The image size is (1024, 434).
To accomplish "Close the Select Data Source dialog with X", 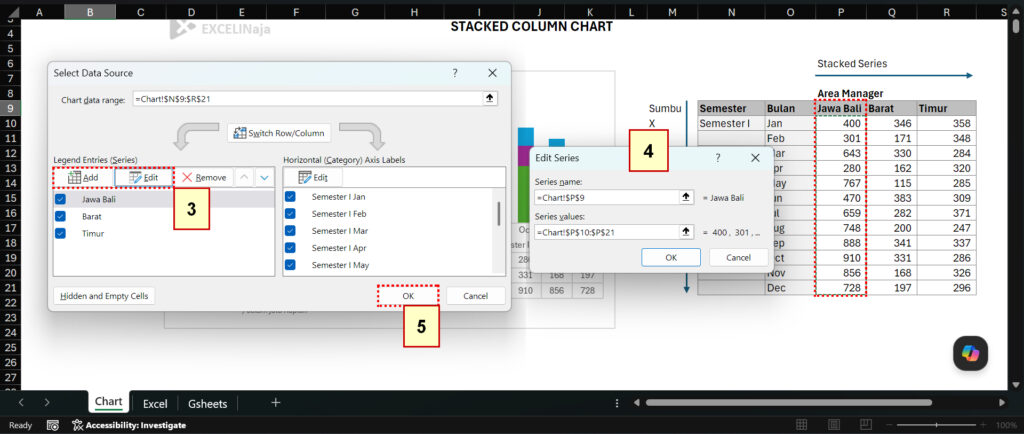I will pos(492,73).
